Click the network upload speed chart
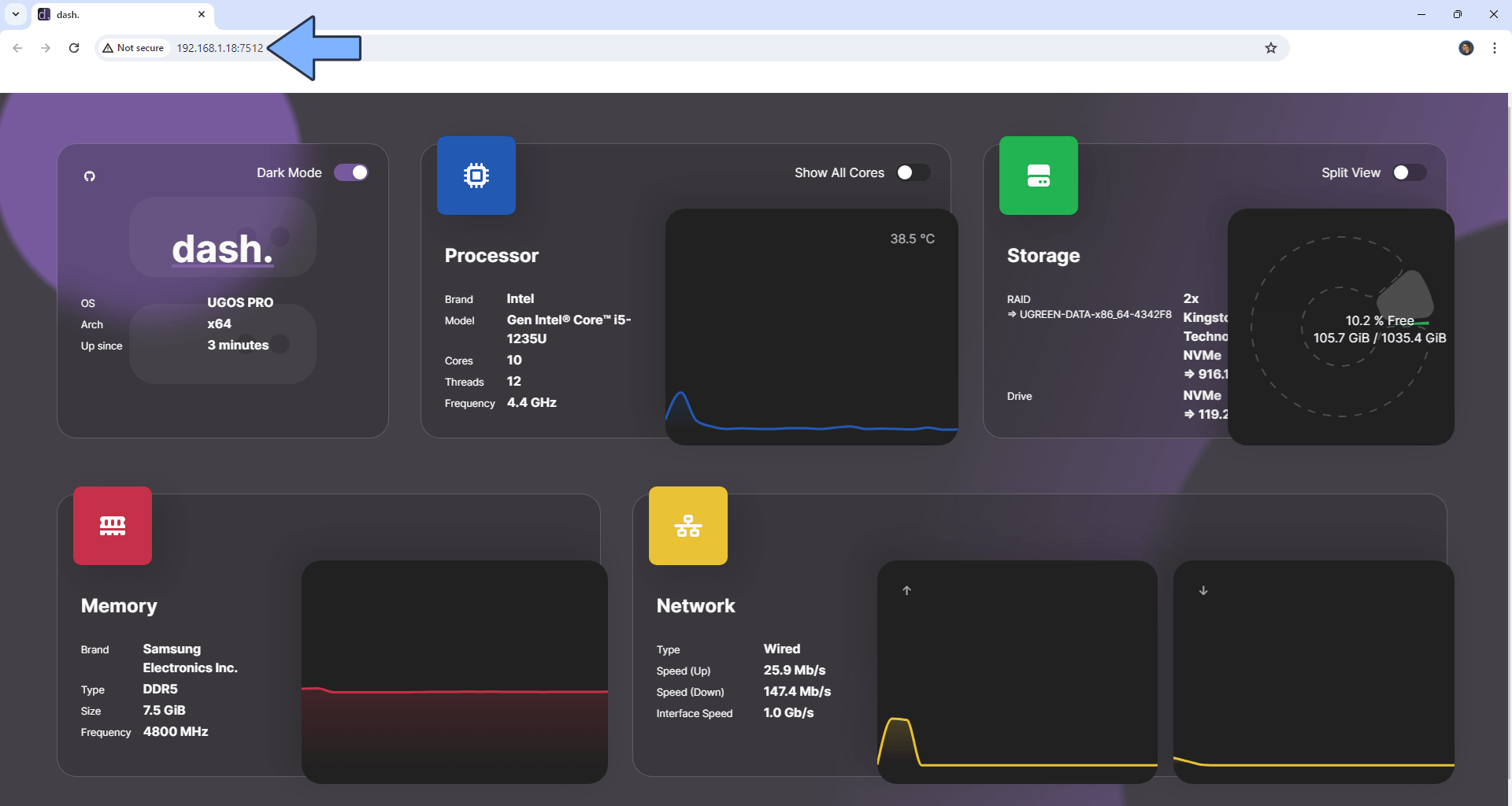The image size is (1512, 806). coord(1017,672)
